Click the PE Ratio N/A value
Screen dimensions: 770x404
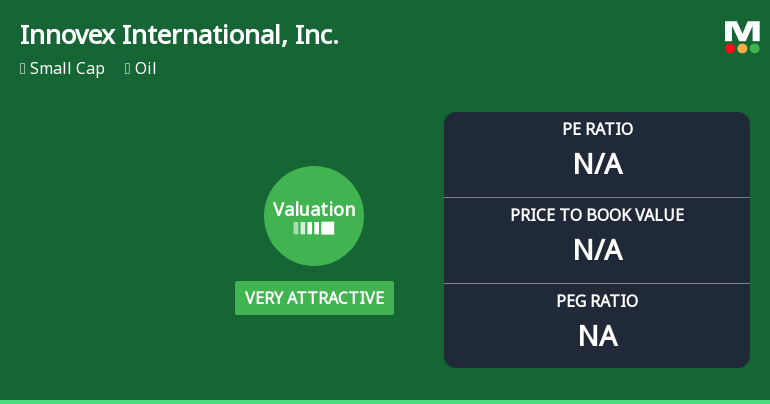597,163
